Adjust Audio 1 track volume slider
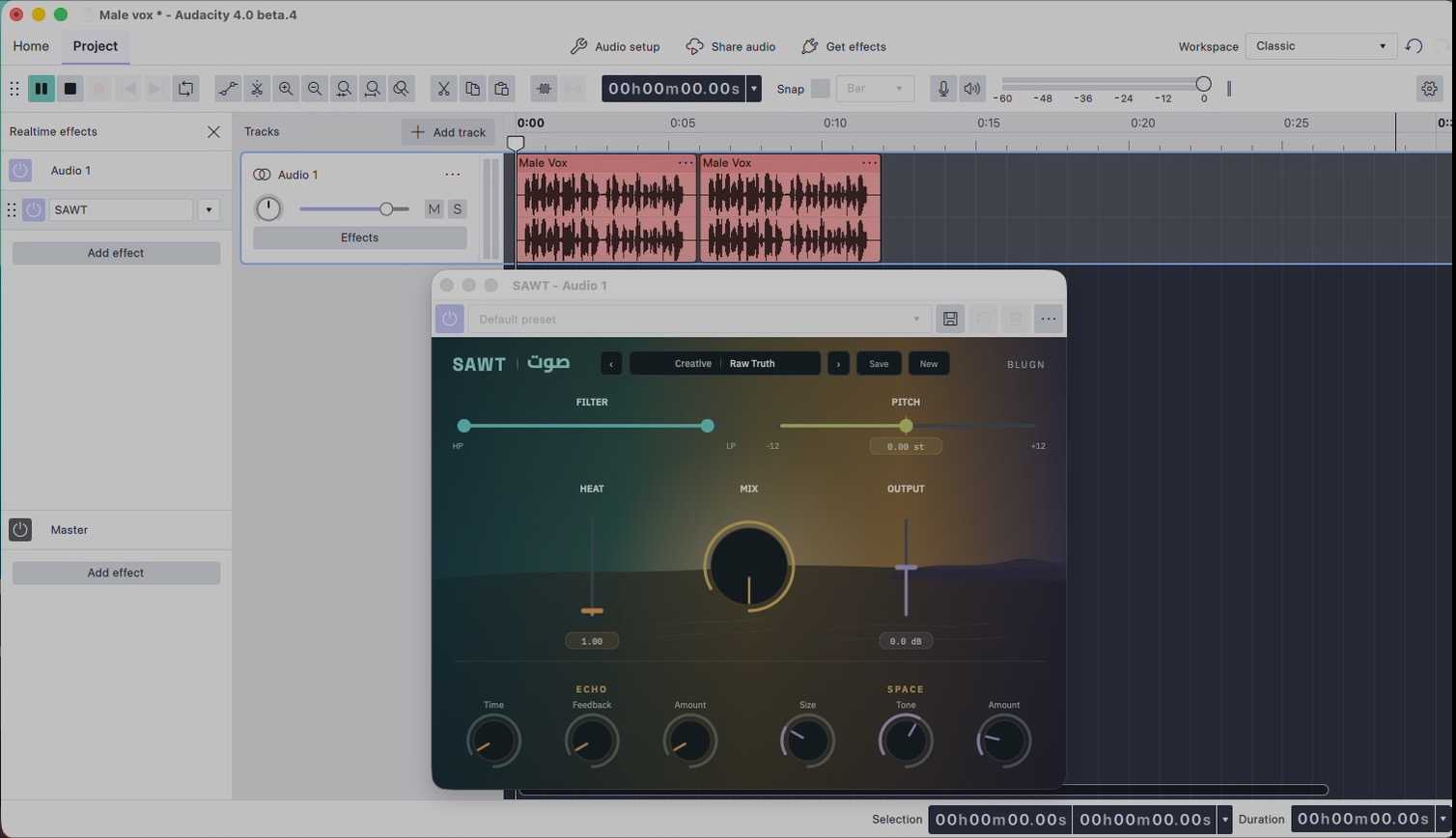This screenshot has width=1456, height=838. click(386, 209)
